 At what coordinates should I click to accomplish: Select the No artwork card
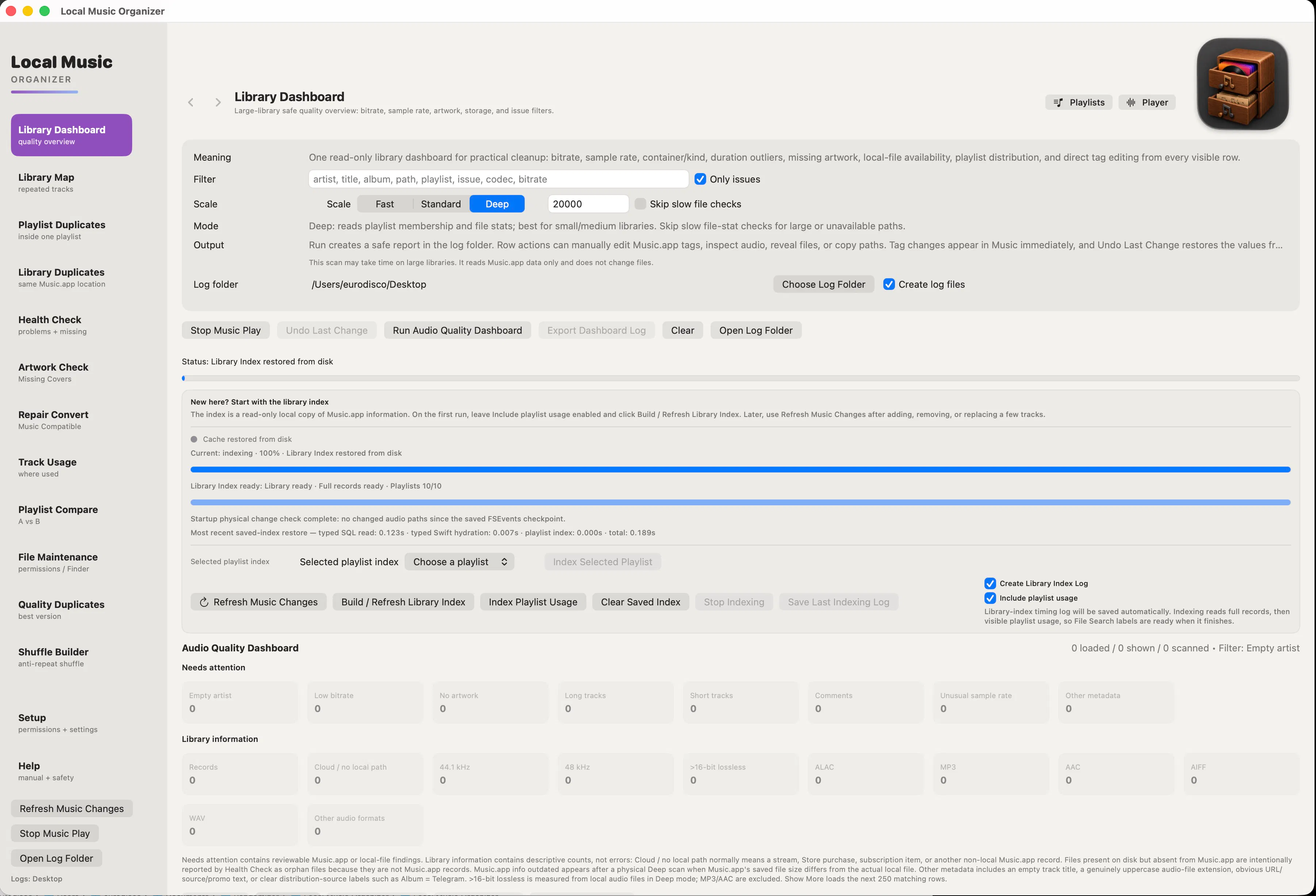pos(490,702)
